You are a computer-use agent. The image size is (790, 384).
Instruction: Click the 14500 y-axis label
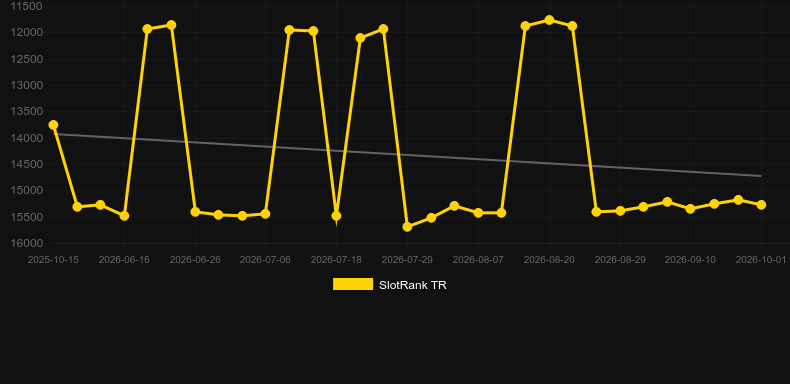tap(26, 164)
